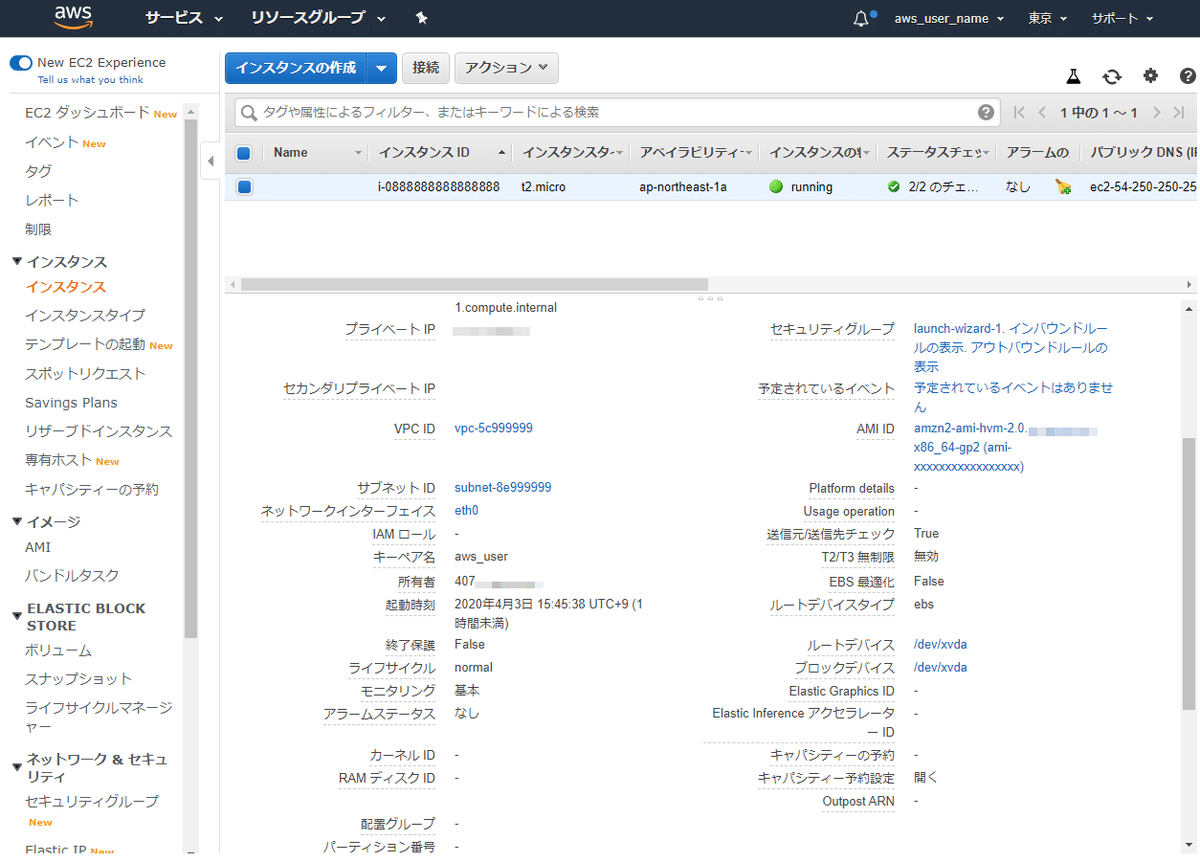Collapse the side navigation panel arrow
Screen dimensions: 1200x858
[x=210, y=161]
